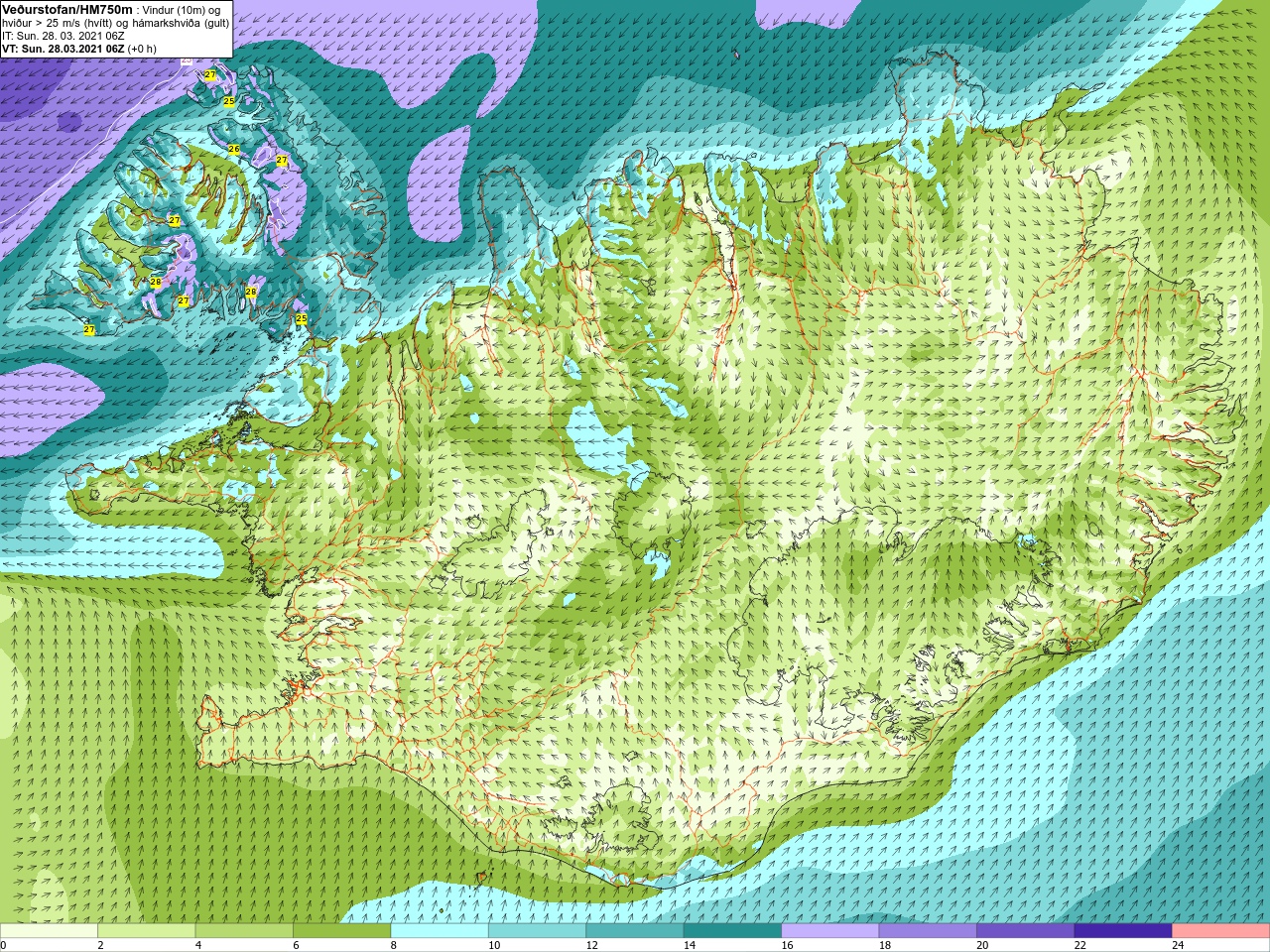Click the legend scale value 18
This screenshot has height=952, width=1270.
click(x=884, y=946)
